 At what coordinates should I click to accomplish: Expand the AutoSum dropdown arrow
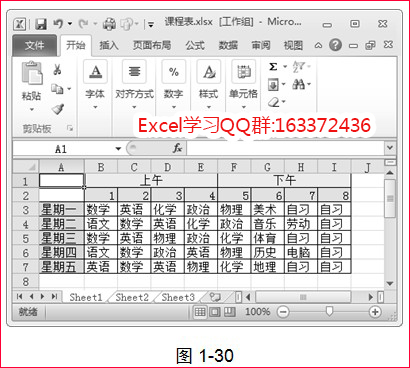285,67
